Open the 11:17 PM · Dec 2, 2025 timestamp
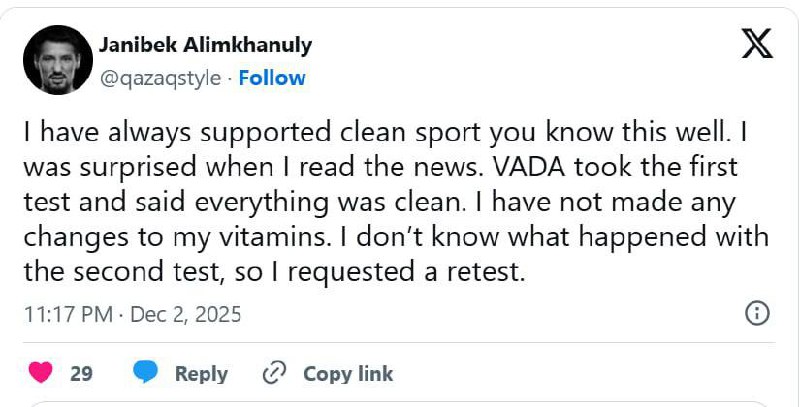 [131, 313]
